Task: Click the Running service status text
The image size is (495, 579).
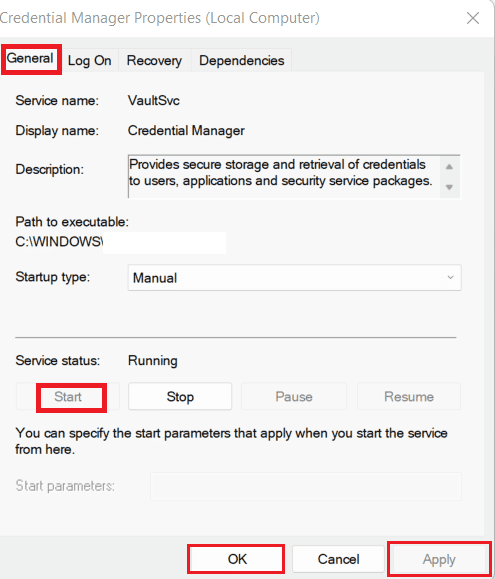Action: click(x=152, y=360)
